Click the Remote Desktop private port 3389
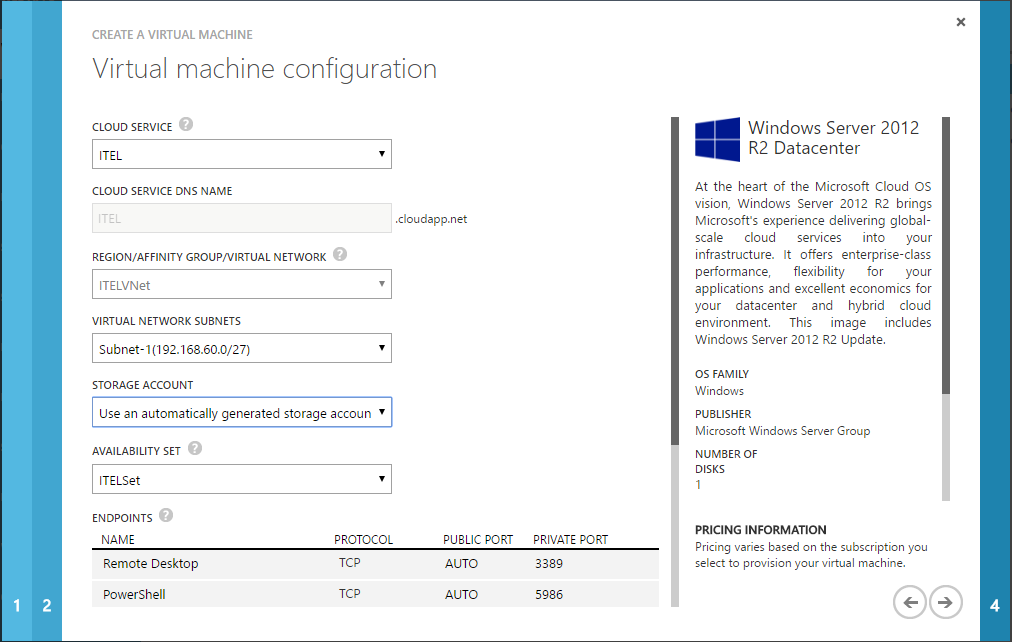Image resolution: width=1012 pixels, height=642 pixels. pyautogui.click(x=549, y=563)
